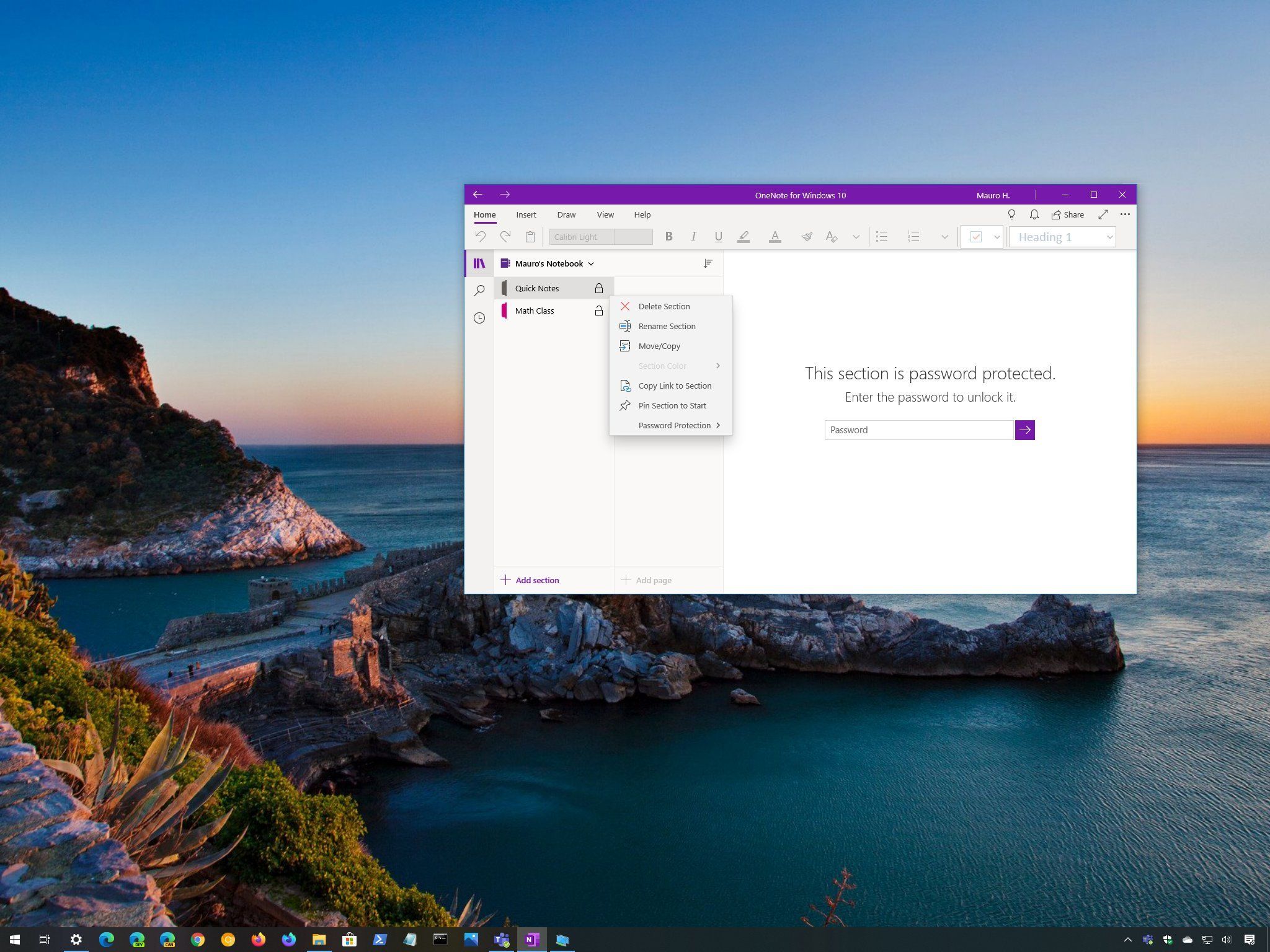The height and width of the screenshot is (952, 1270).
Task: Click the Underline icon
Action: tap(719, 236)
